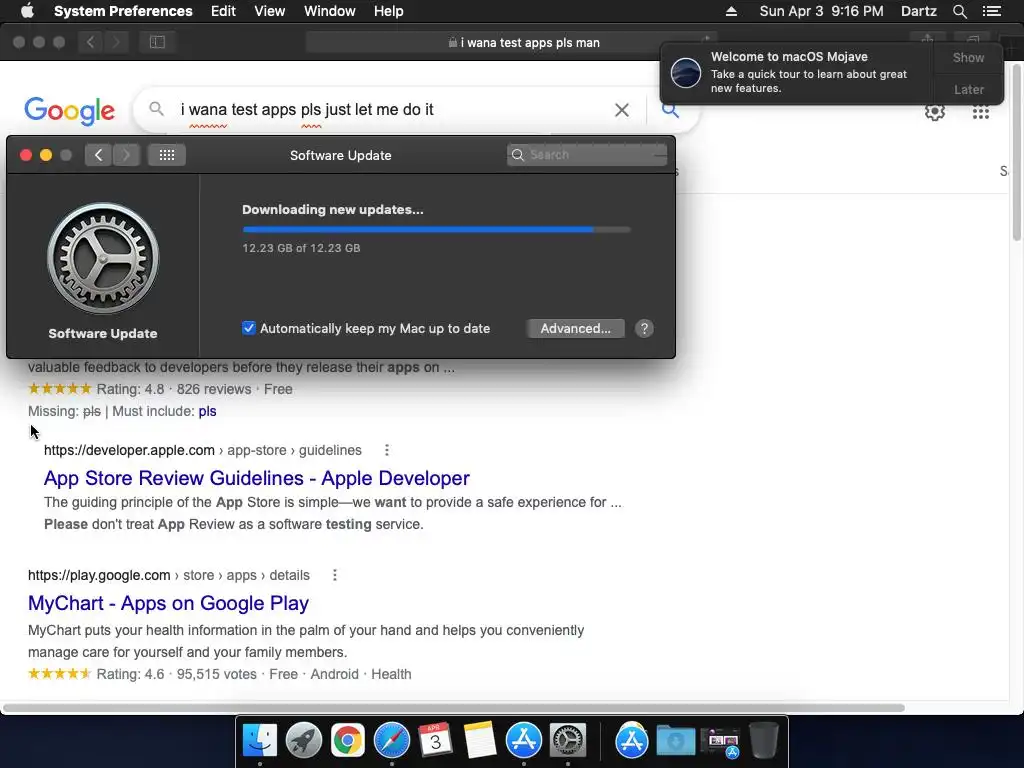Open the Window menu

point(330,11)
